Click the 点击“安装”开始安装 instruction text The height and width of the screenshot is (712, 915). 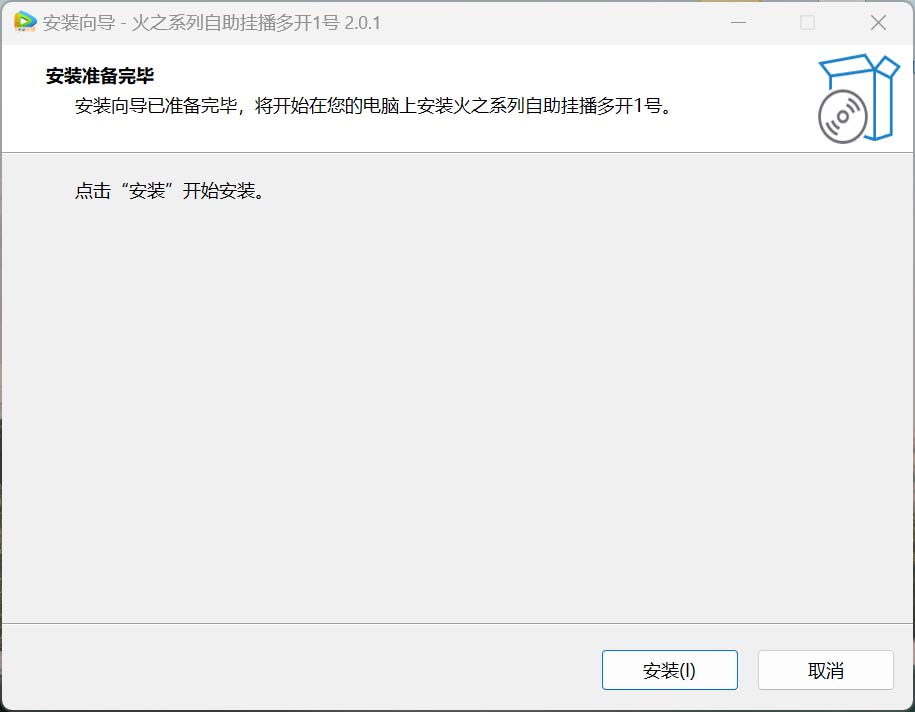point(170,191)
